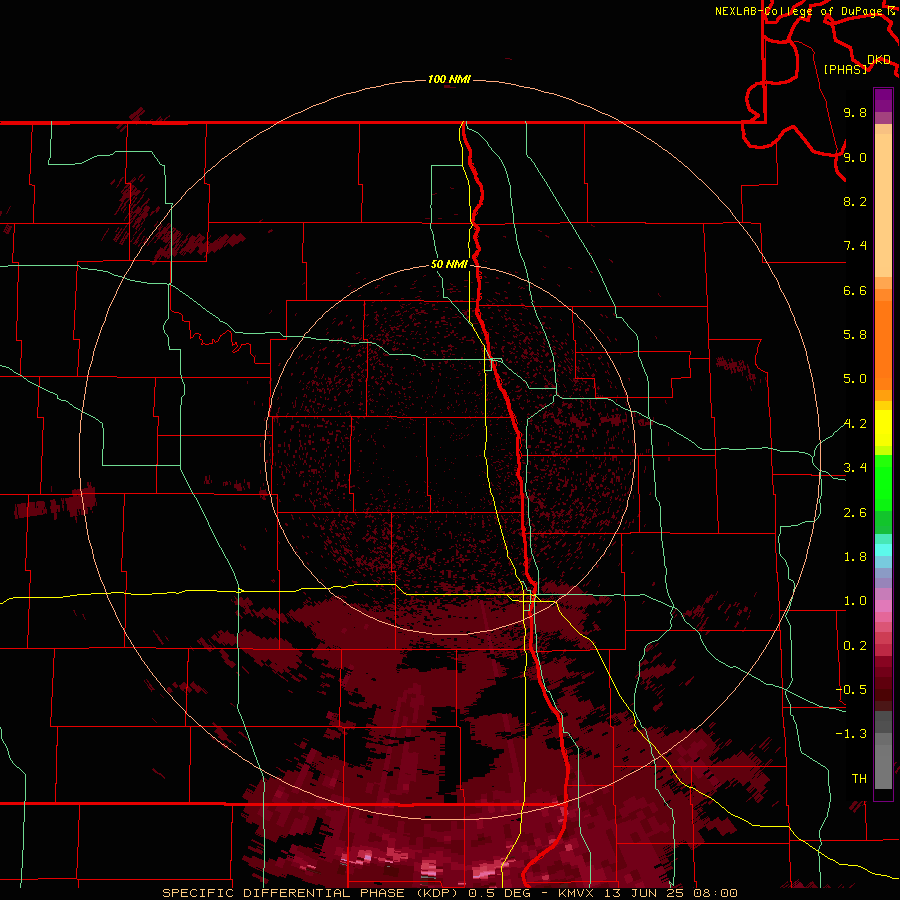Click the 9.8 value on color scale
This screenshot has width=900, height=900.
coord(855,112)
